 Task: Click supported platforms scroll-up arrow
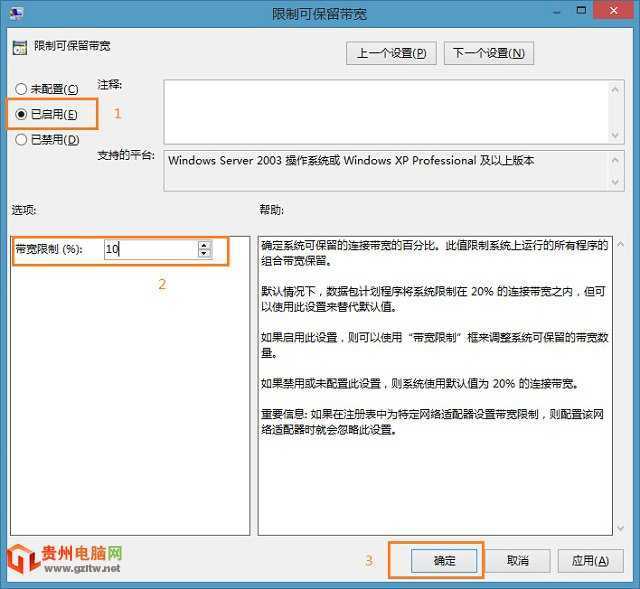click(616, 160)
